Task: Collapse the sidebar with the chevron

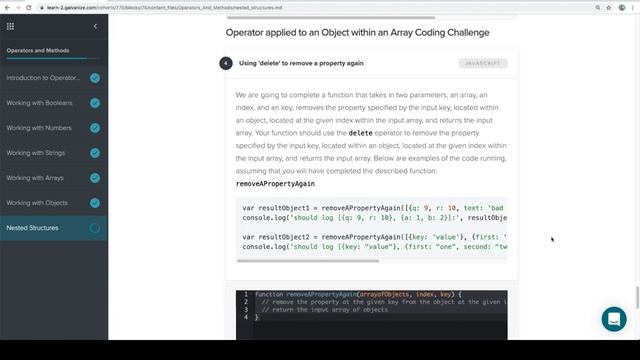Action: click(x=96, y=27)
